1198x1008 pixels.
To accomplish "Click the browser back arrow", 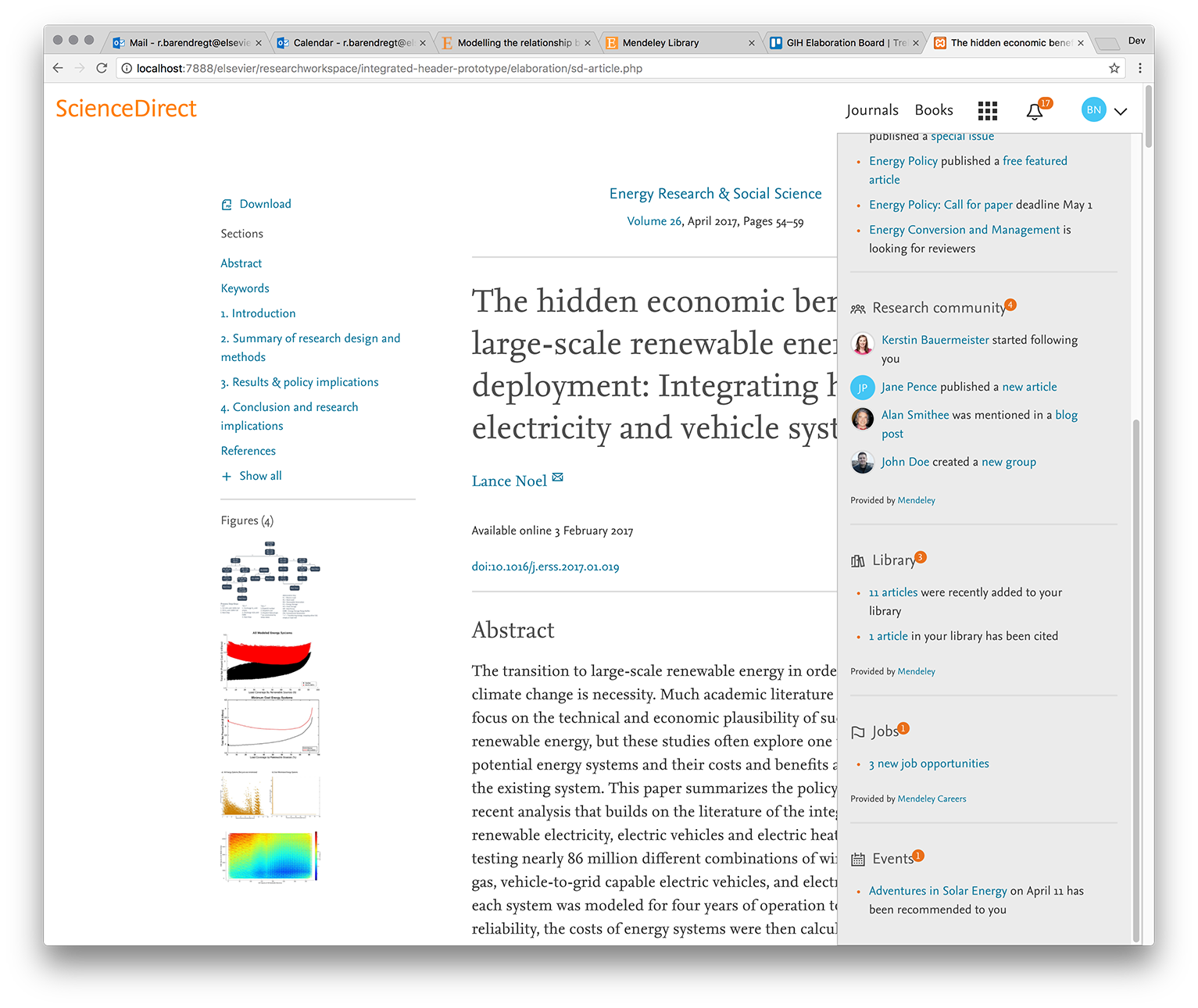I will click(x=58, y=68).
